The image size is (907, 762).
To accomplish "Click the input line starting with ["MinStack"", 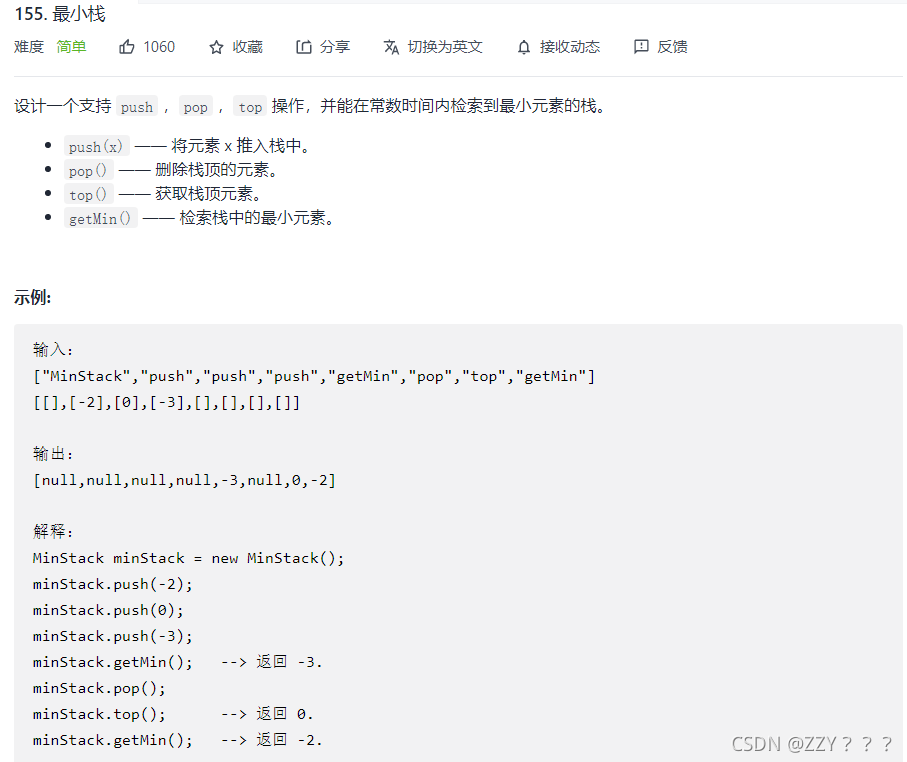I will coord(314,377).
